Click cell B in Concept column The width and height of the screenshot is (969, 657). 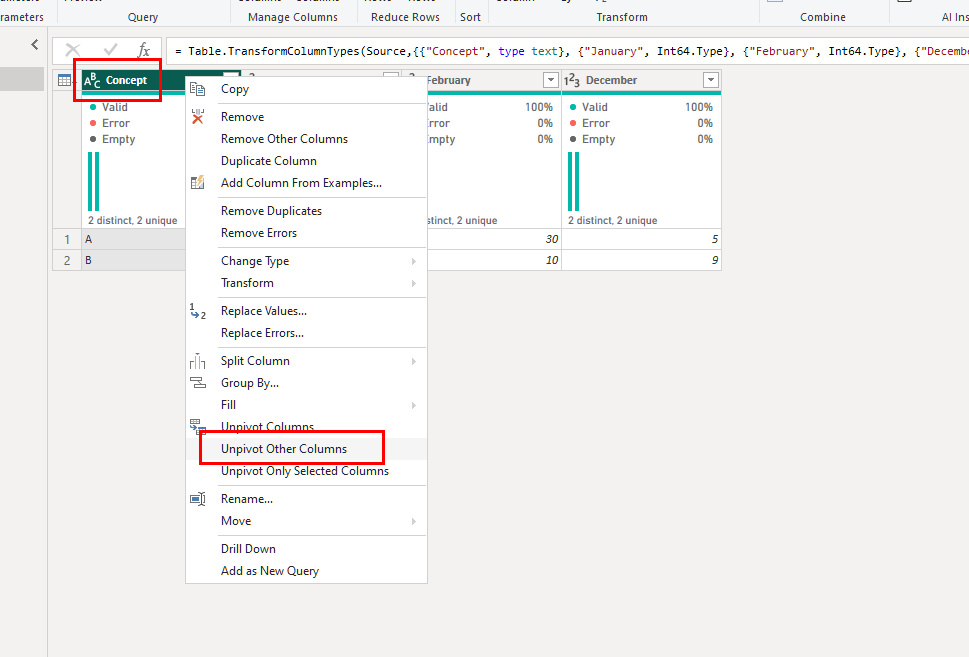[x=133, y=260]
